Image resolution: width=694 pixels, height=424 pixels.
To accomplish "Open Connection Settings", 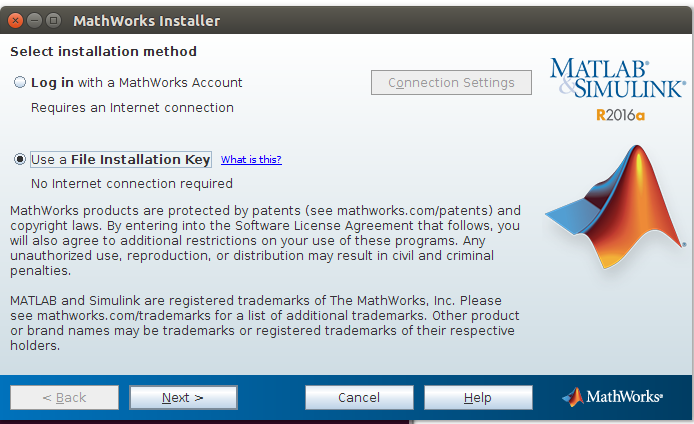I will coord(451,82).
